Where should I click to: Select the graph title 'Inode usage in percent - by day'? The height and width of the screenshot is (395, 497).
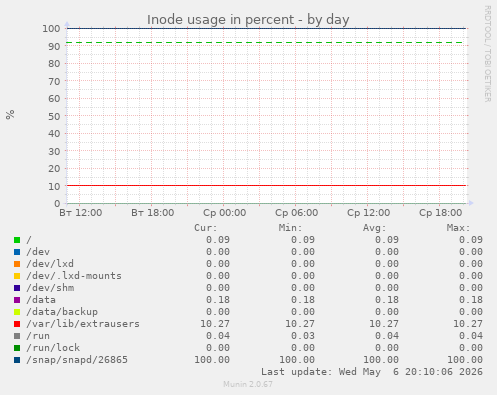248,20
